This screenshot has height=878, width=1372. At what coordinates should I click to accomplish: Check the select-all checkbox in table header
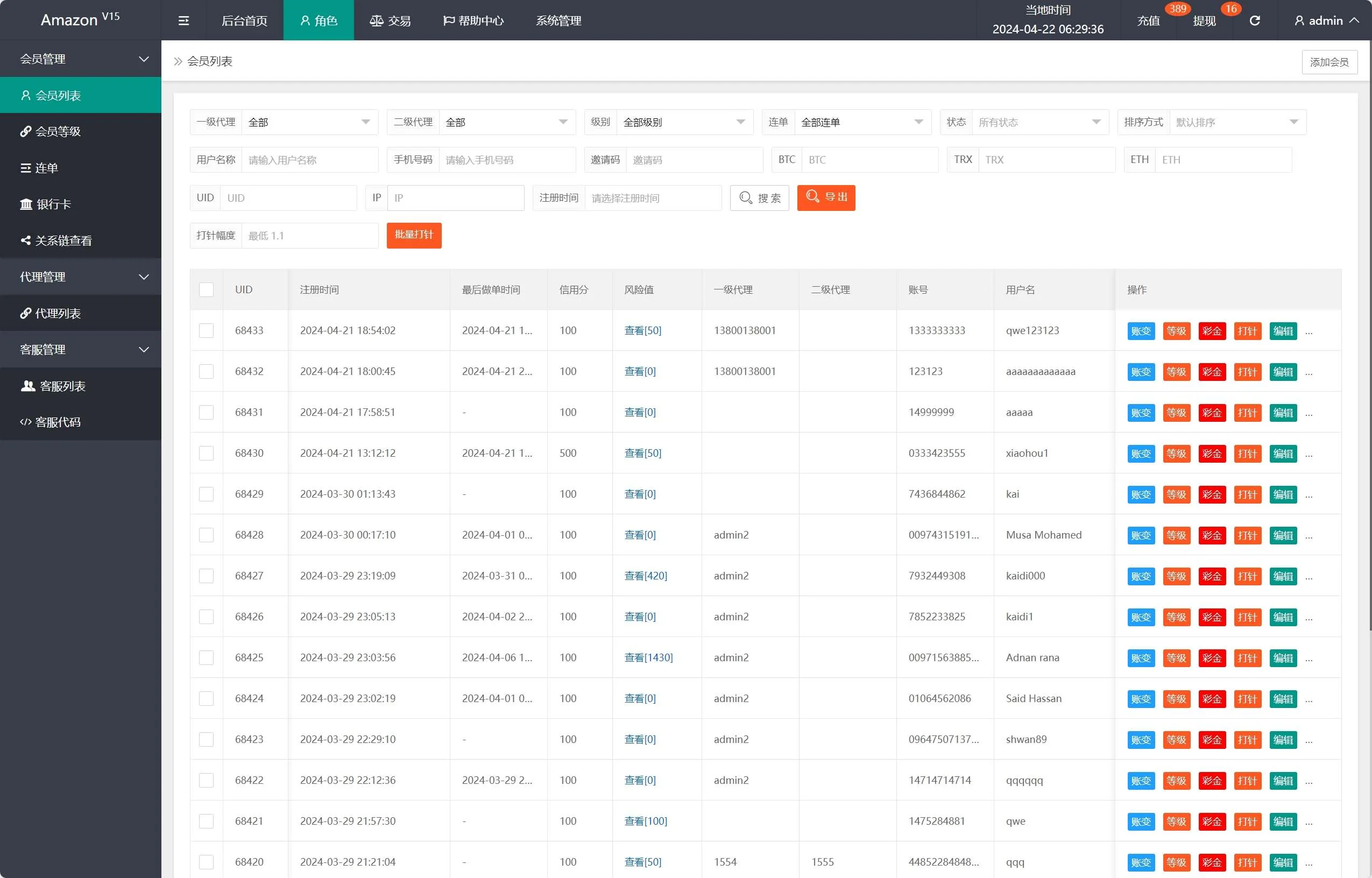tap(207, 289)
